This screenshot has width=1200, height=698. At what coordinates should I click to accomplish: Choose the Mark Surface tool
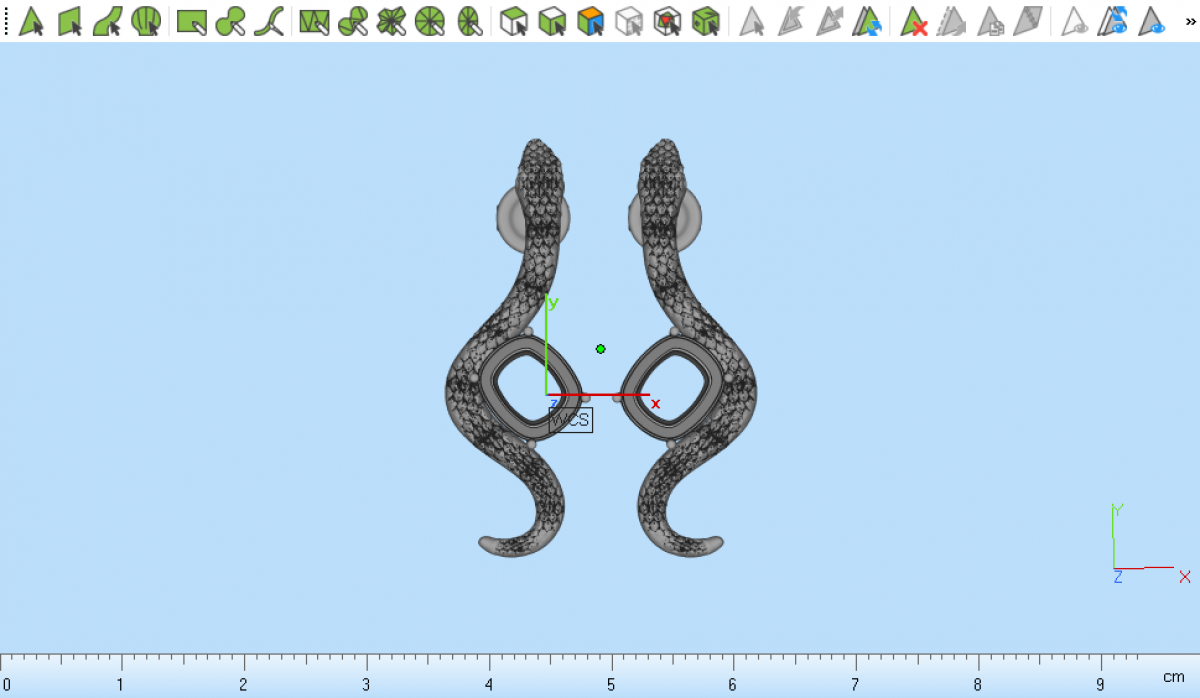point(107,21)
